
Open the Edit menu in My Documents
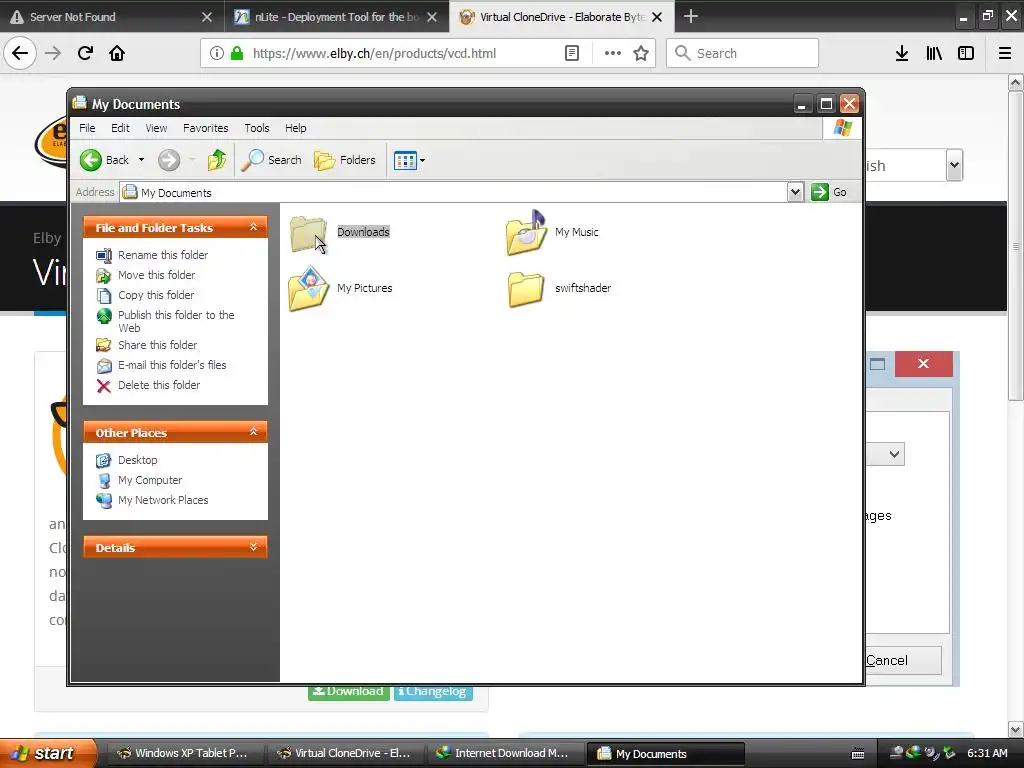pos(120,128)
